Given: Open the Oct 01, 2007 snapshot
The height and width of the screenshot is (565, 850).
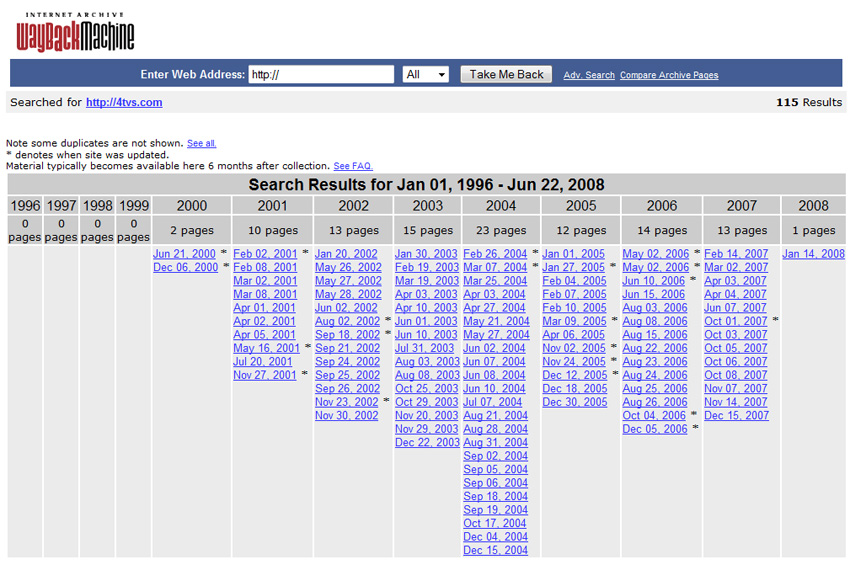Looking at the screenshot, I should point(736,321).
